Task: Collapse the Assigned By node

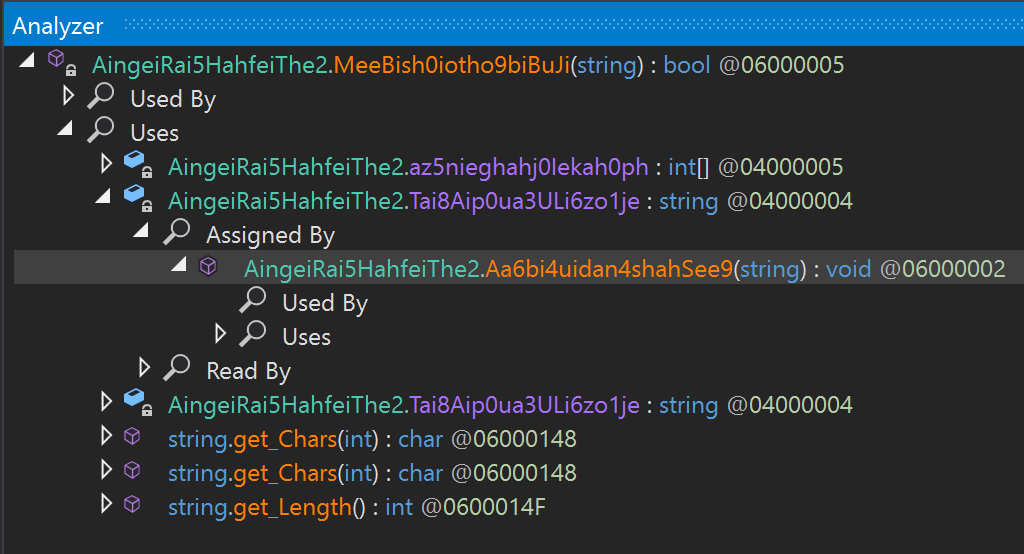Action: (143, 233)
